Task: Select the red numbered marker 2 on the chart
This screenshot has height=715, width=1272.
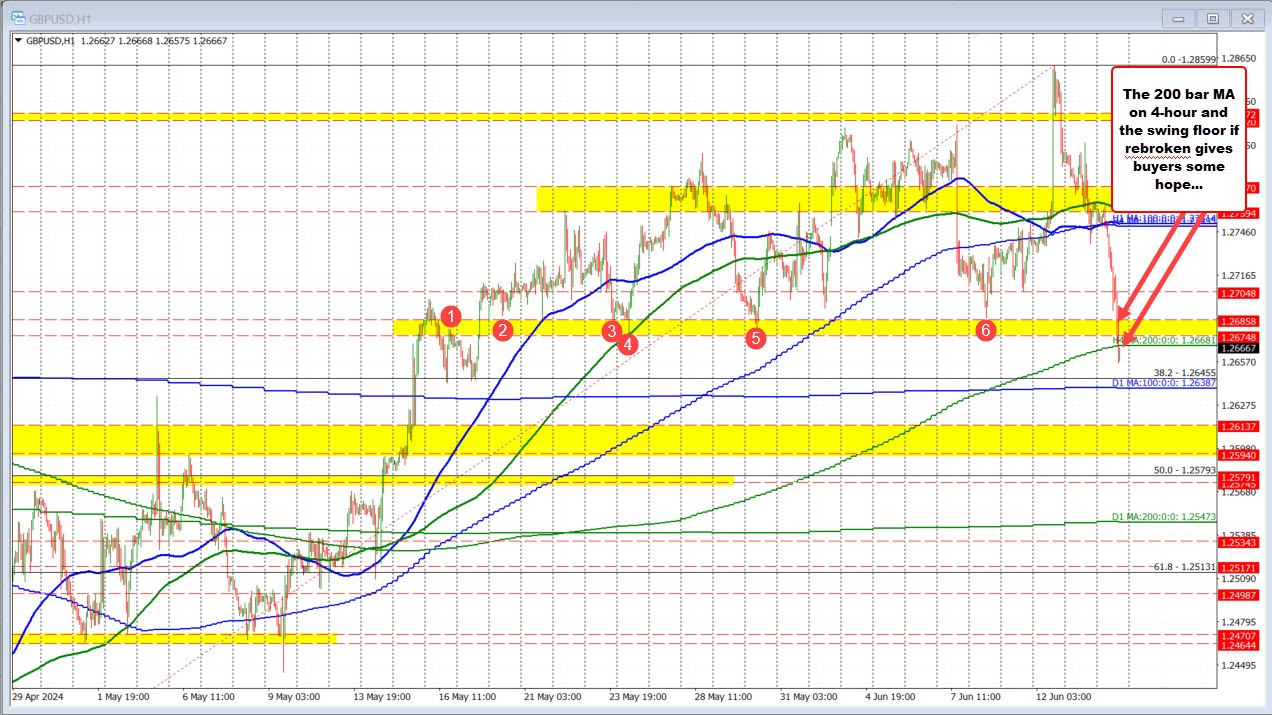Action: coord(502,328)
